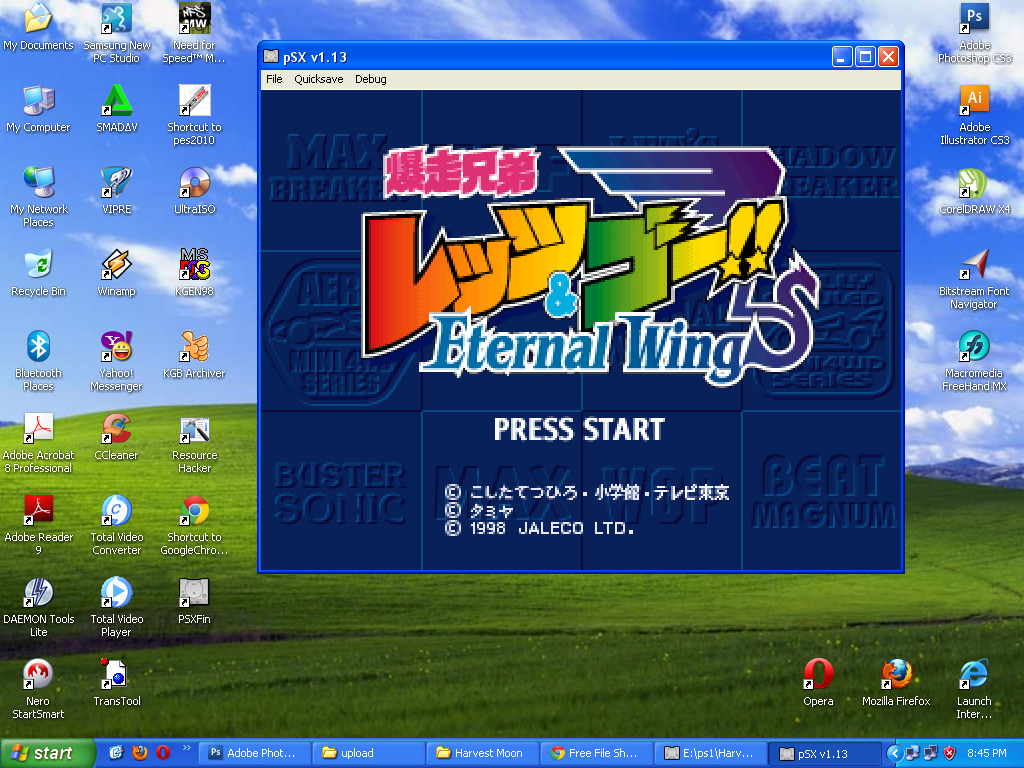Viewport: 1024px width, 768px height.
Task: Switch to Harvest Moon folder taskbar button
Action: click(482, 753)
